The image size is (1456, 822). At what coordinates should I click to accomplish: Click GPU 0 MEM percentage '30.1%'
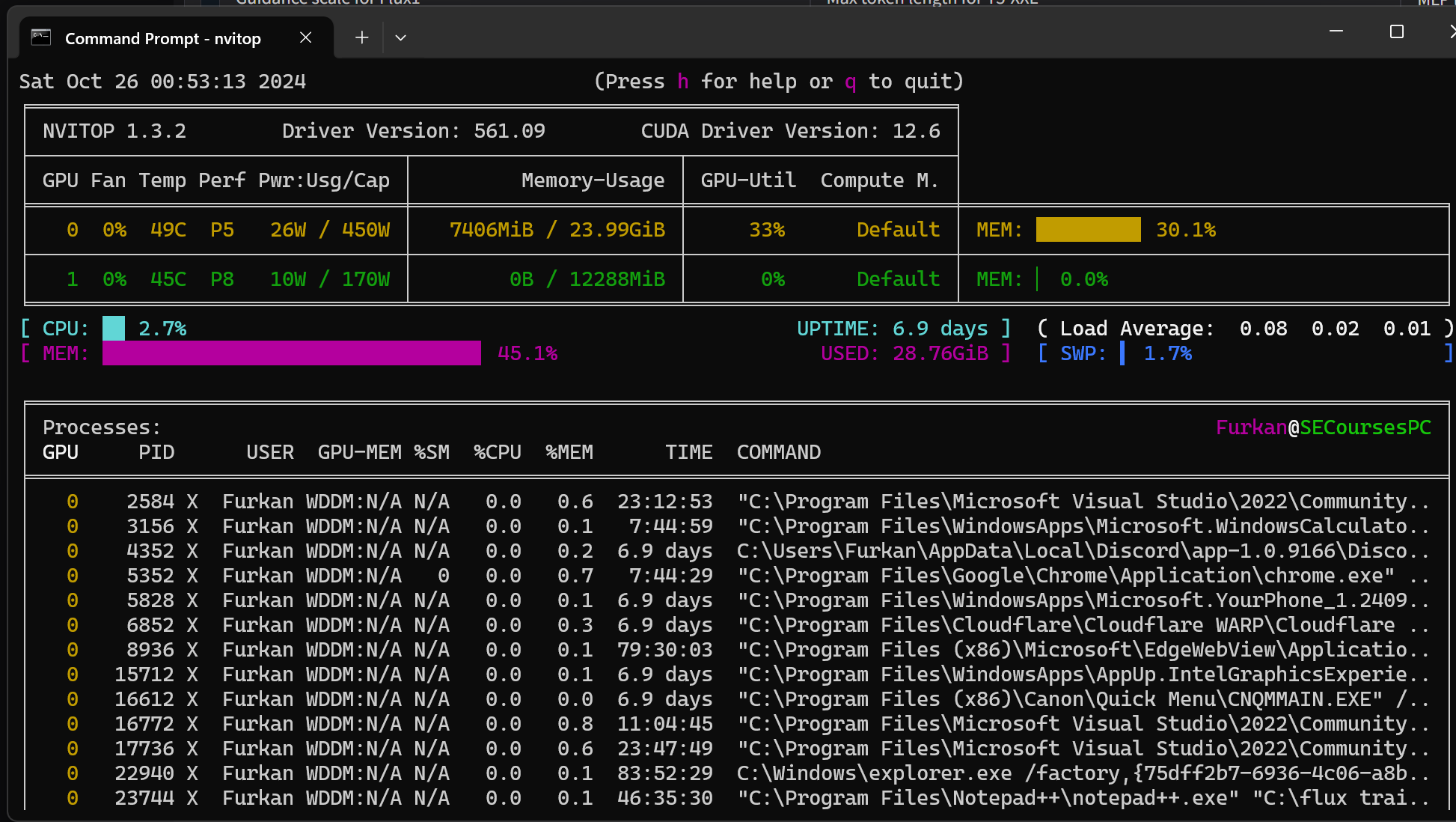[x=1186, y=230]
